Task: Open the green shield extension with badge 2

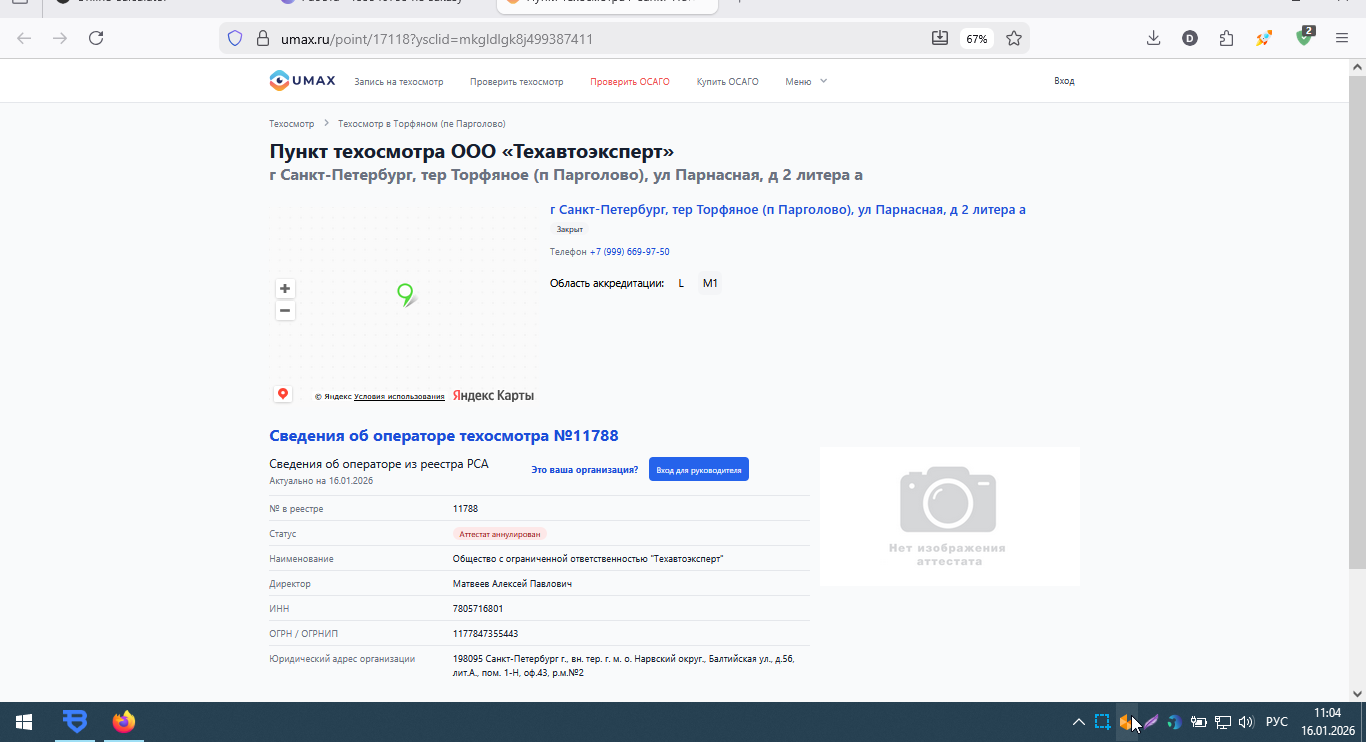Action: click(1304, 36)
